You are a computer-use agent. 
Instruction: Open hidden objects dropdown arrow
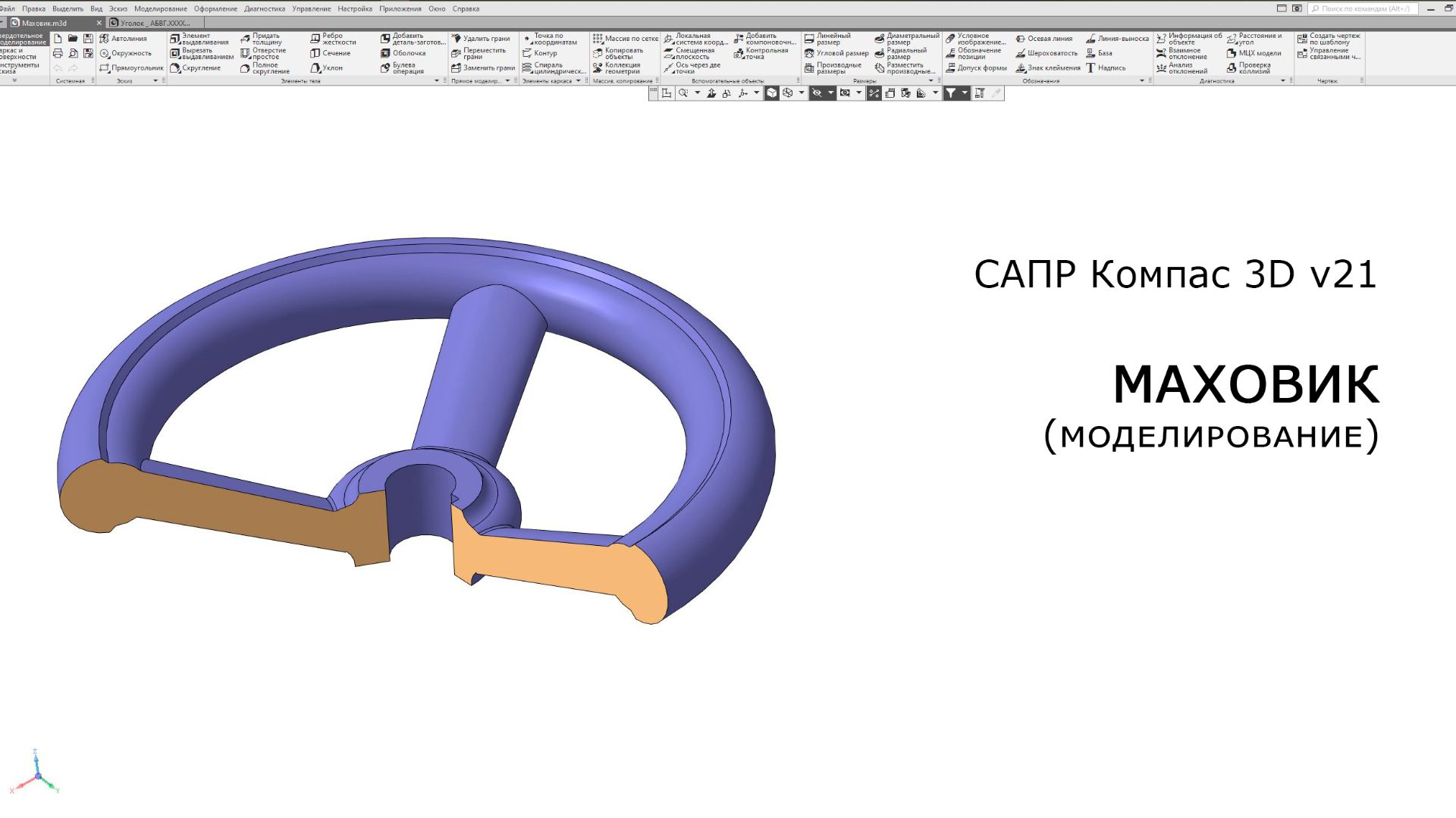[830, 93]
